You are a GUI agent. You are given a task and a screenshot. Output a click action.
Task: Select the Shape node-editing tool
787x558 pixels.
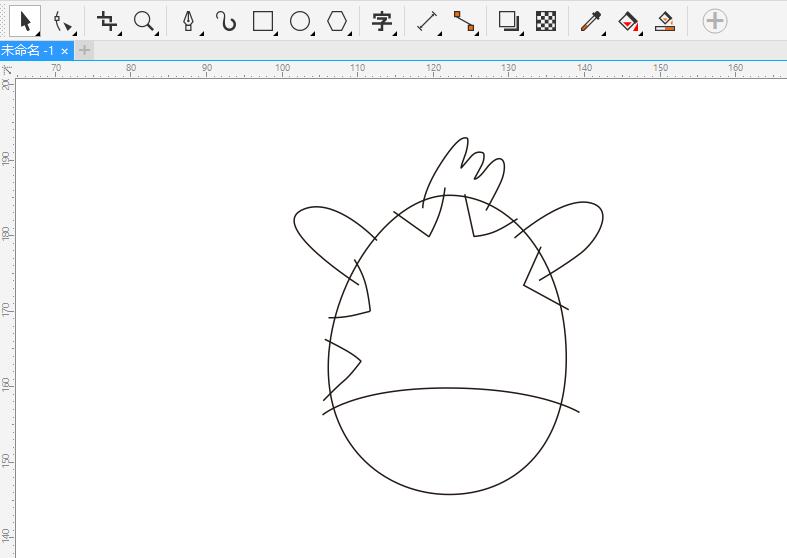(63, 22)
